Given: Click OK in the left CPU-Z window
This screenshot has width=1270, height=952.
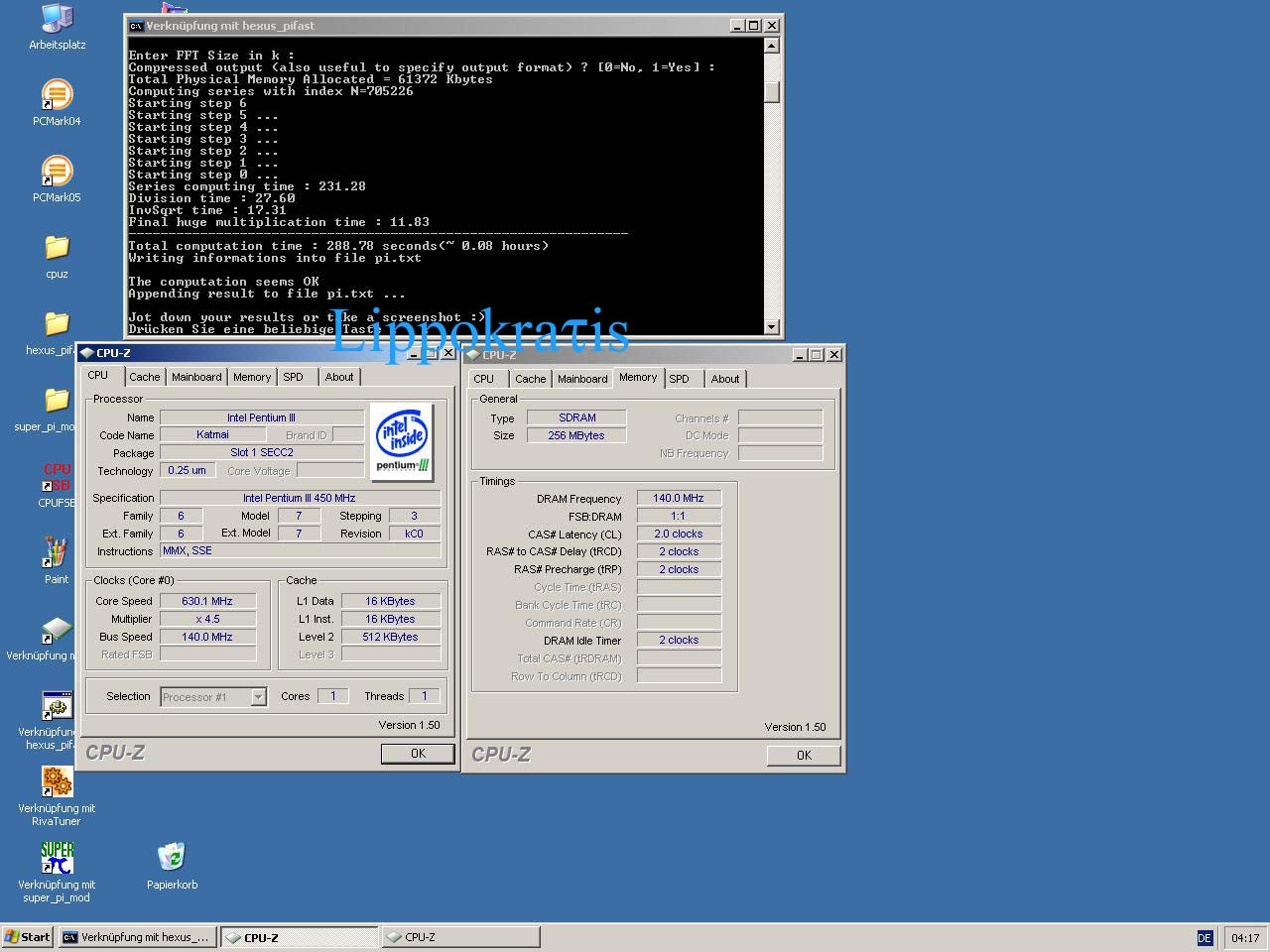Looking at the screenshot, I should (418, 754).
